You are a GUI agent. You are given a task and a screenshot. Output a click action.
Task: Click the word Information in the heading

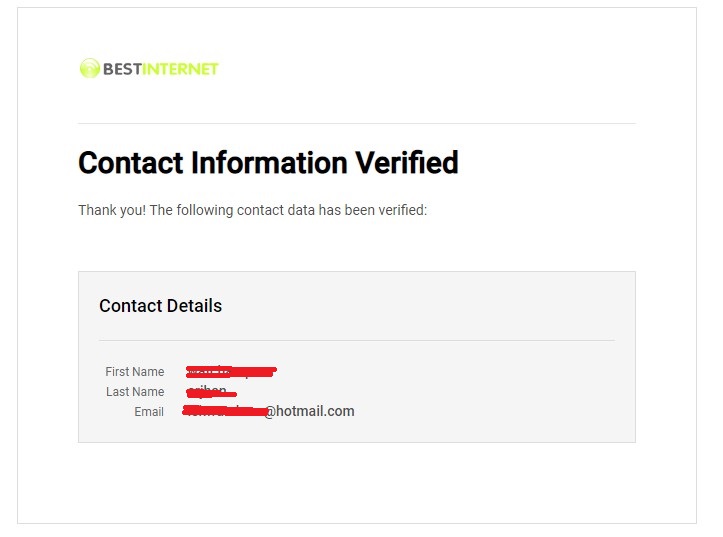pos(269,163)
